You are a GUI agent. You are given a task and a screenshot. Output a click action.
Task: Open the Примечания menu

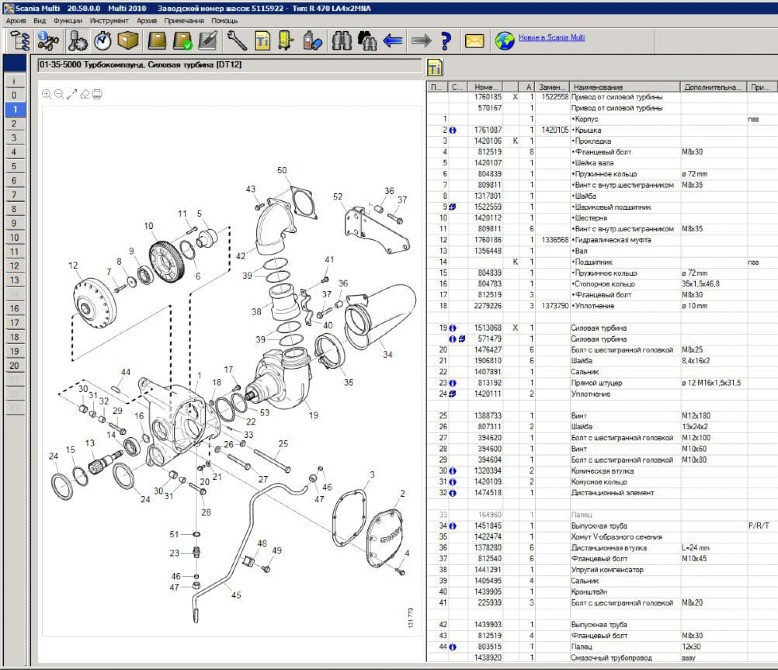(185, 19)
